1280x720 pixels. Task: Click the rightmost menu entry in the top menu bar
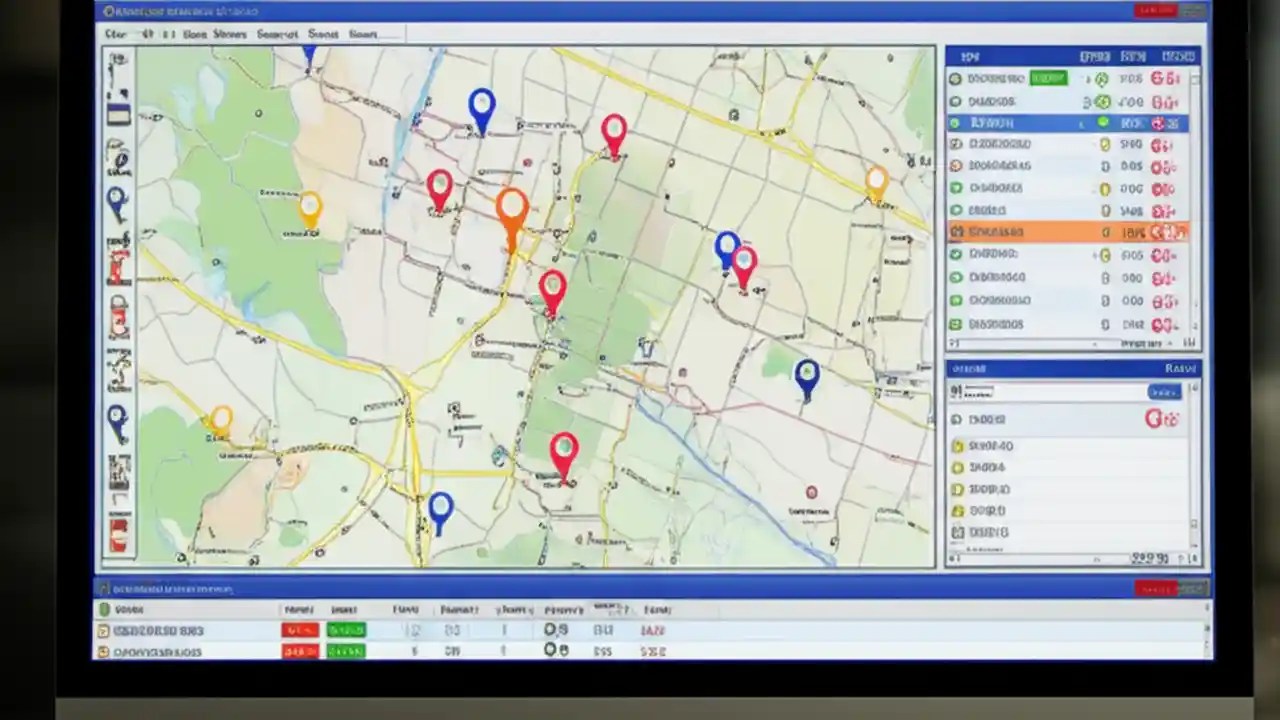click(363, 34)
